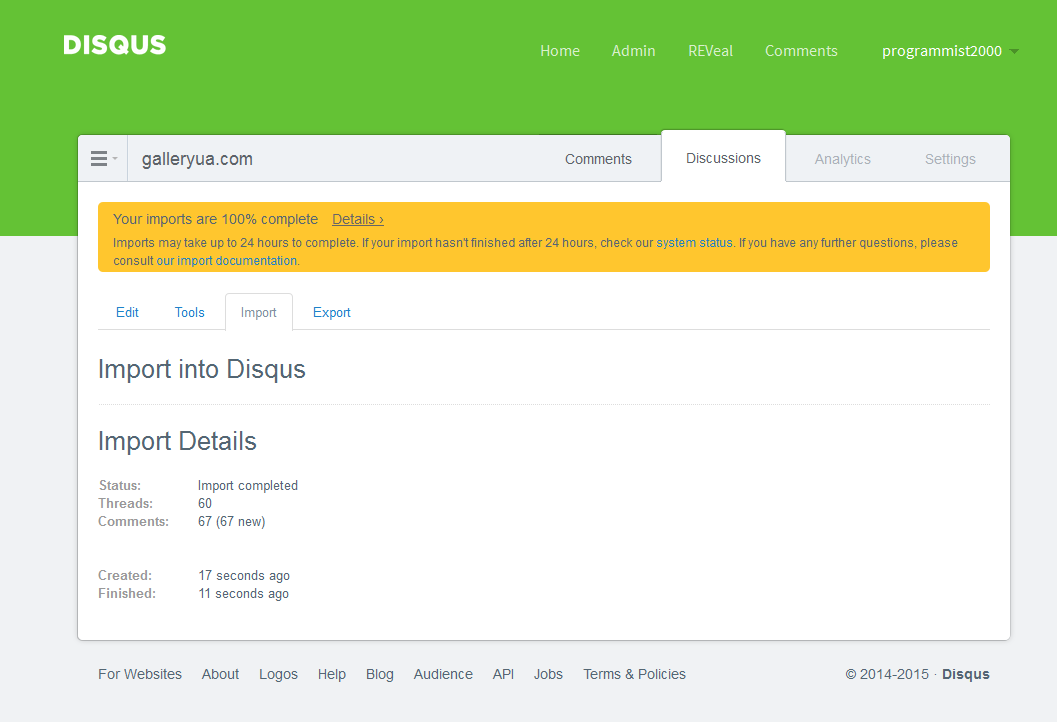Switch to the Export sub-tab
Screen dimensions: 1057x722
click(x=332, y=312)
